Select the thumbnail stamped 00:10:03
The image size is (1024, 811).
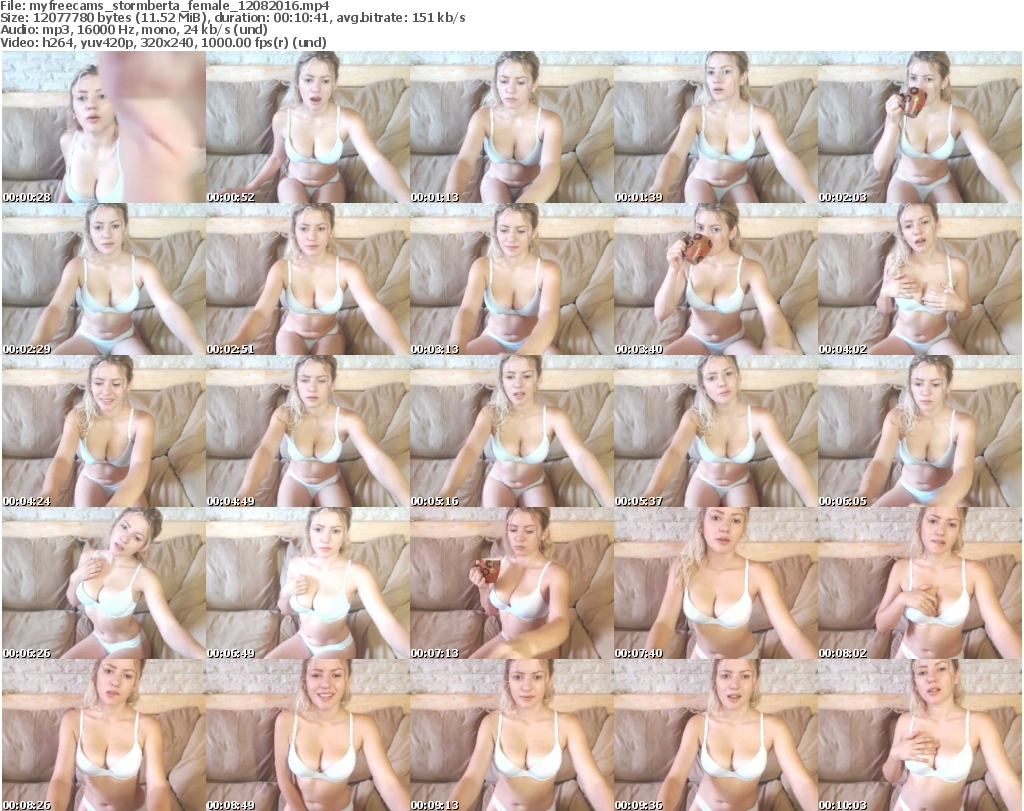(920, 735)
